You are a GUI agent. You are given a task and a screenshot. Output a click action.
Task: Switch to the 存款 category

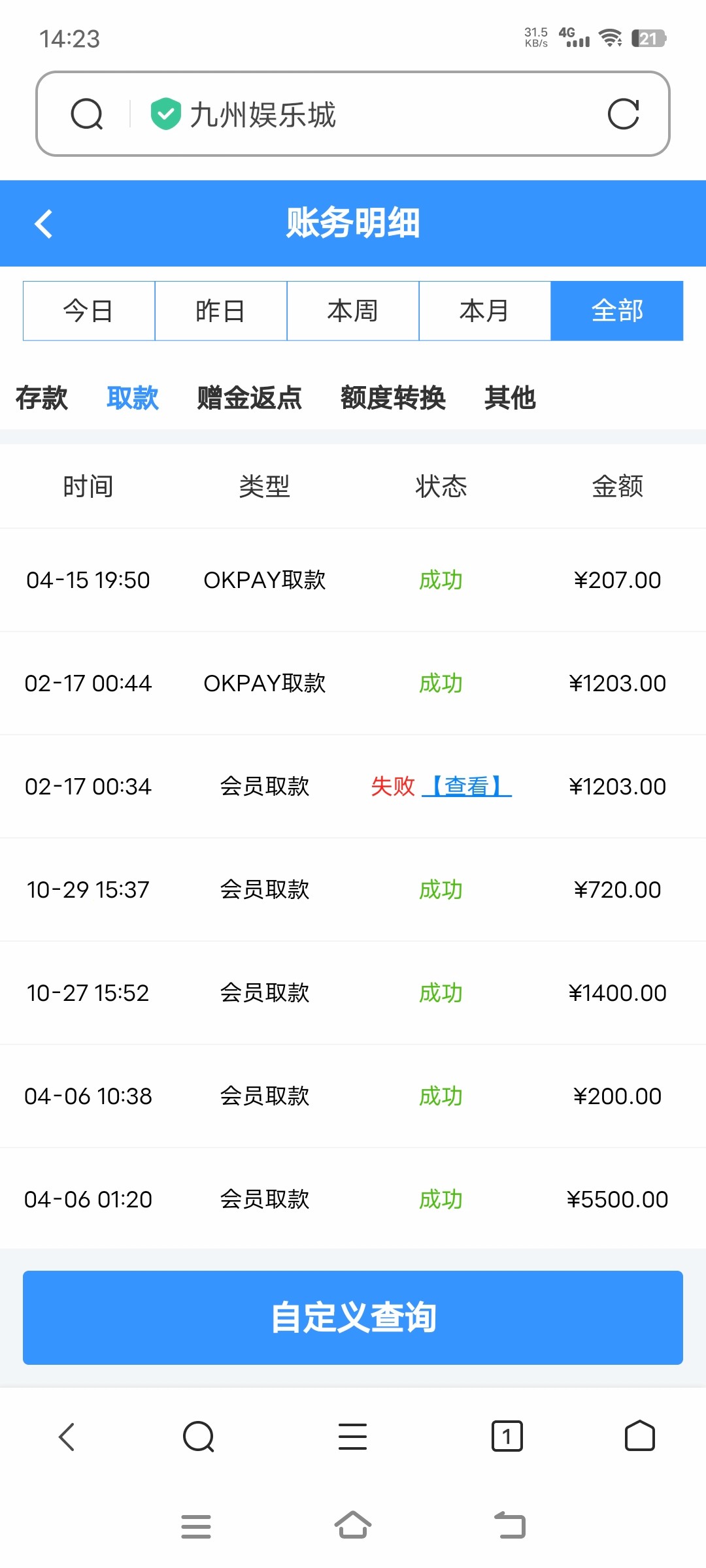coord(42,398)
